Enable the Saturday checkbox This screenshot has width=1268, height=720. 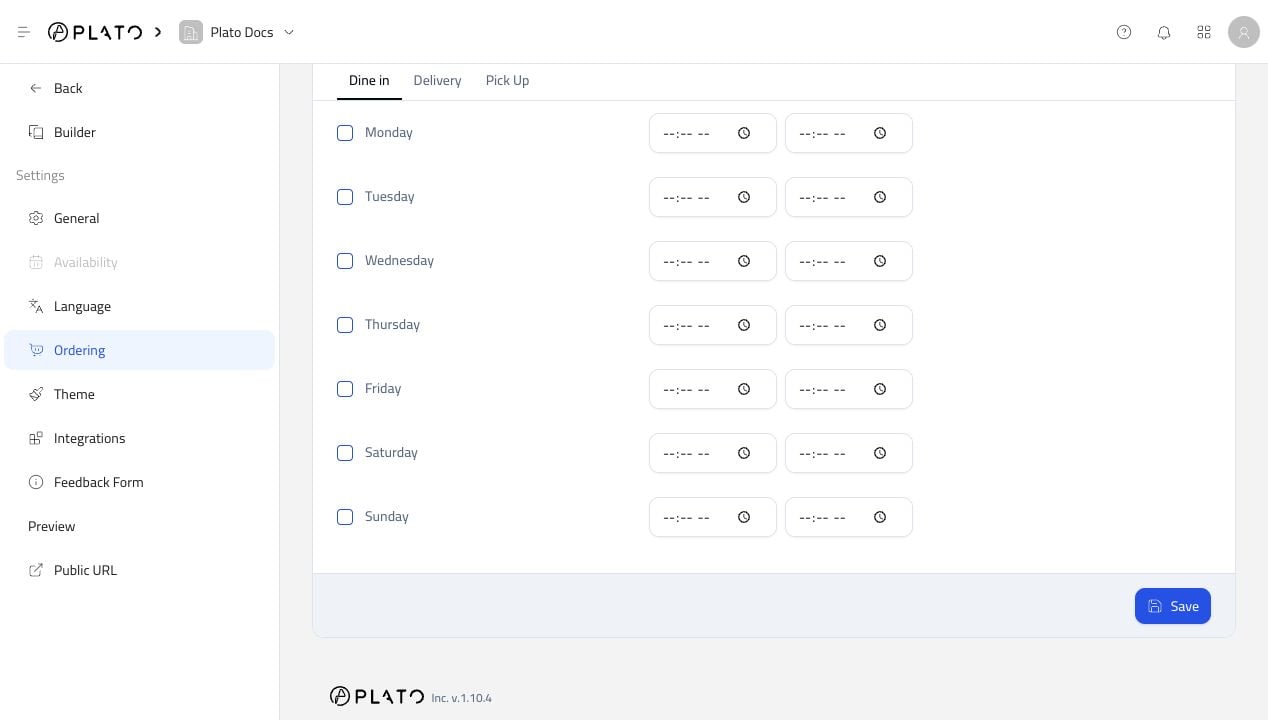point(345,453)
